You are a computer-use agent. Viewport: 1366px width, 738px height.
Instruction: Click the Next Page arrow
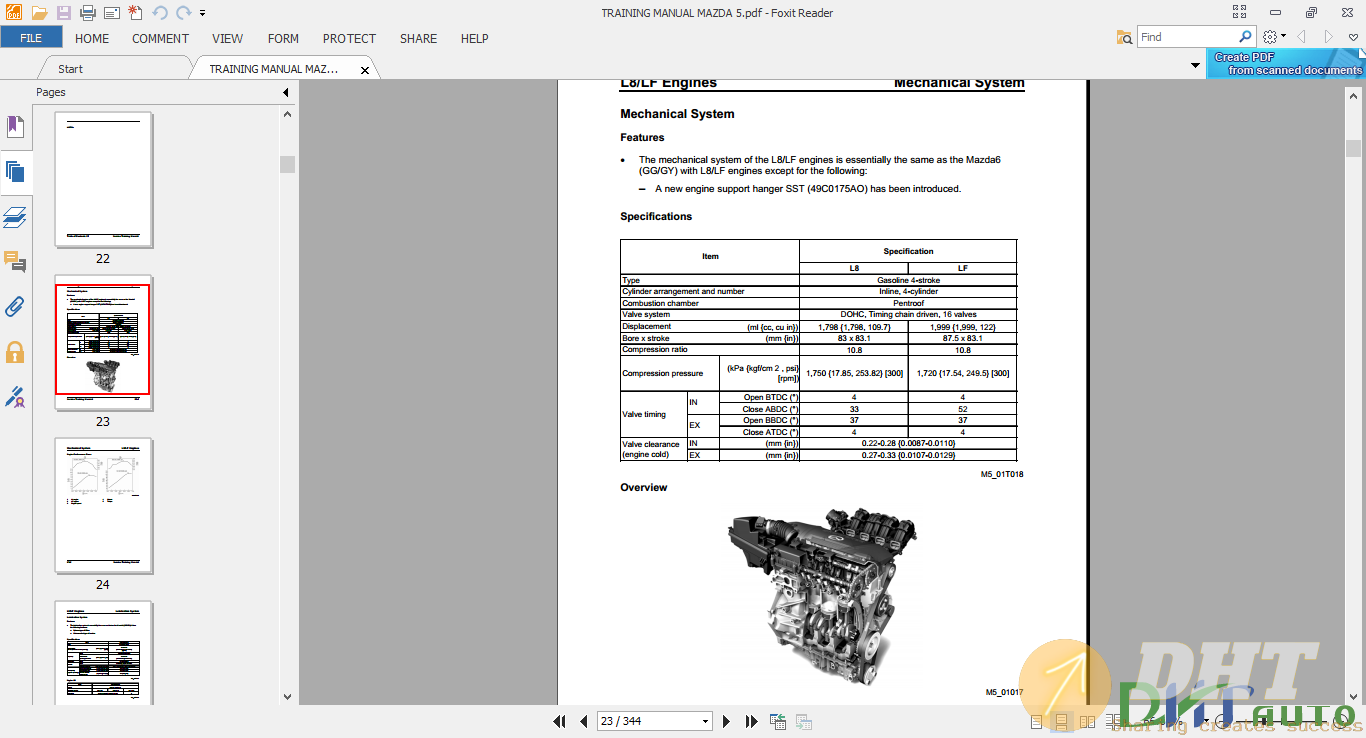pos(727,721)
